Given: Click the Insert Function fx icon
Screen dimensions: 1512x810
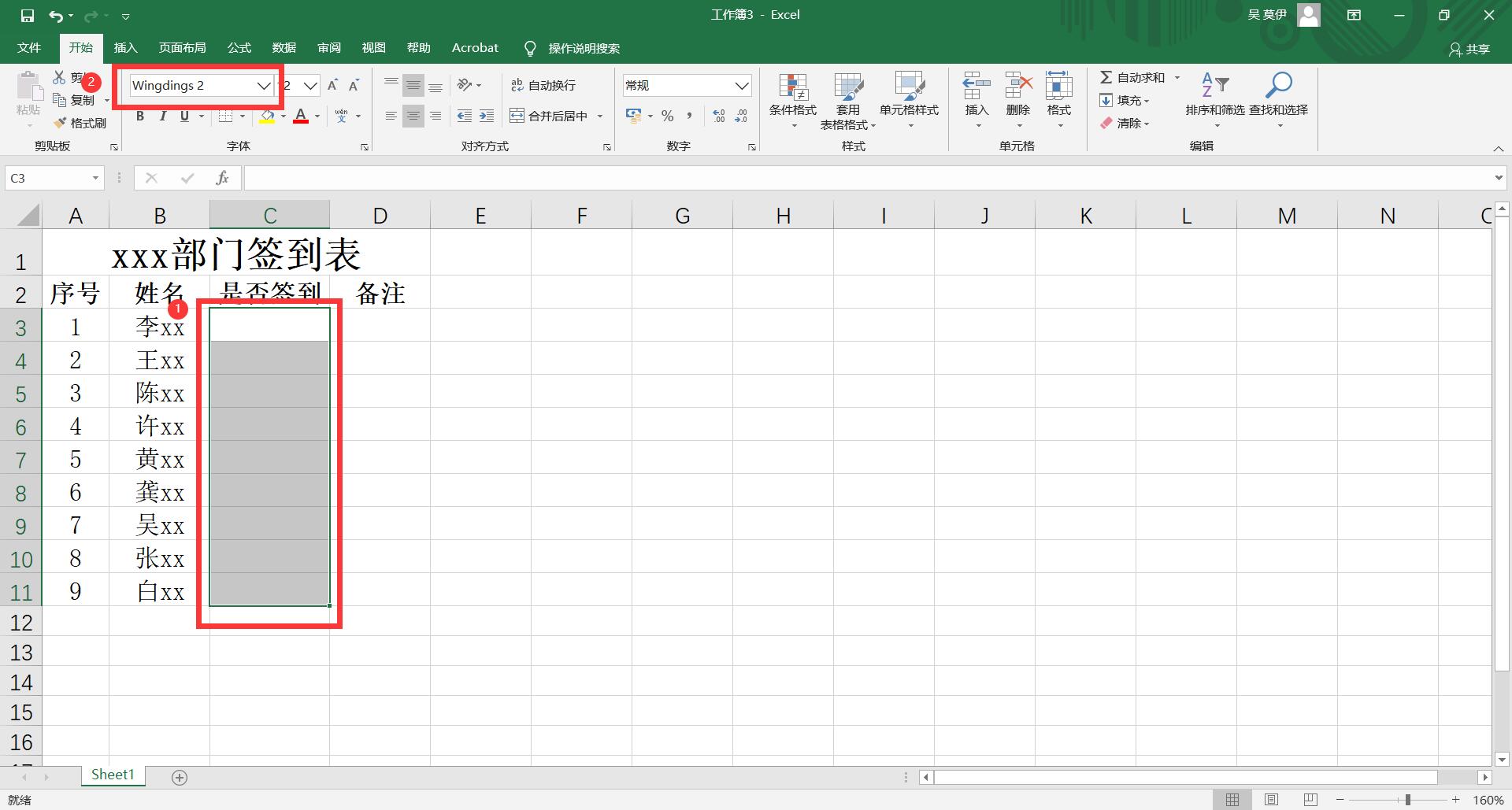Looking at the screenshot, I should [222, 178].
